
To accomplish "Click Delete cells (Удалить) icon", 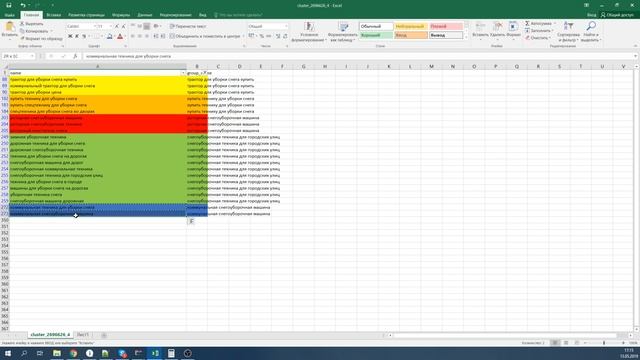I will point(498,27).
